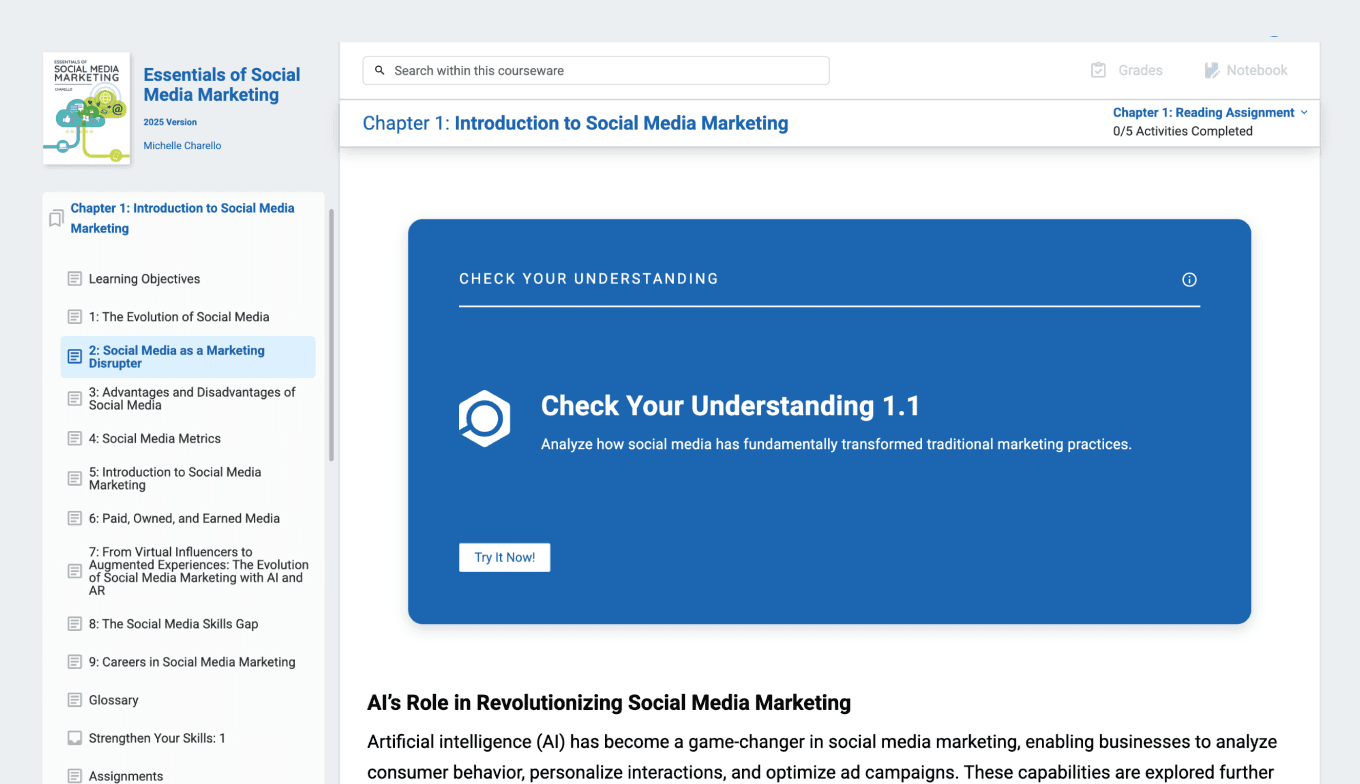Click the textbook cover thumbnail

coord(87,108)
